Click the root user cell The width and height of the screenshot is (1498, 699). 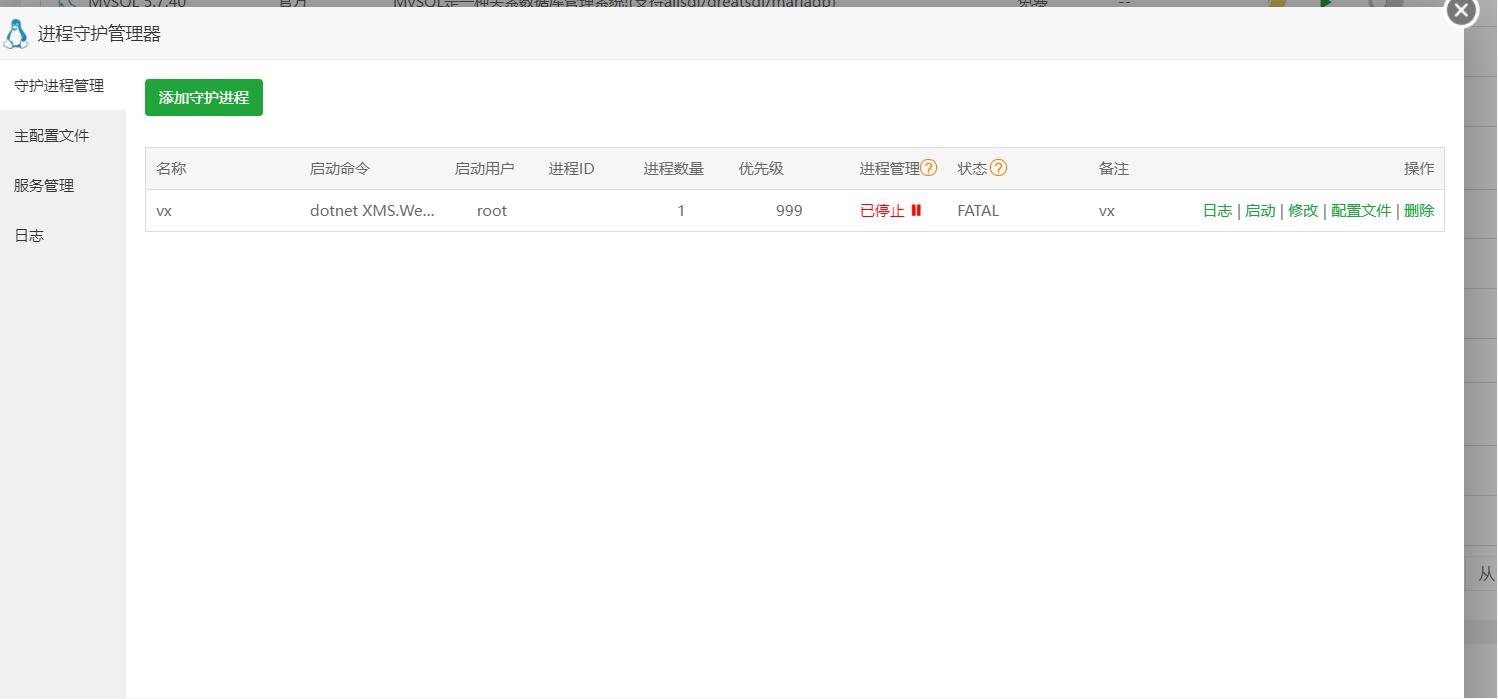[x=492, y=211]
